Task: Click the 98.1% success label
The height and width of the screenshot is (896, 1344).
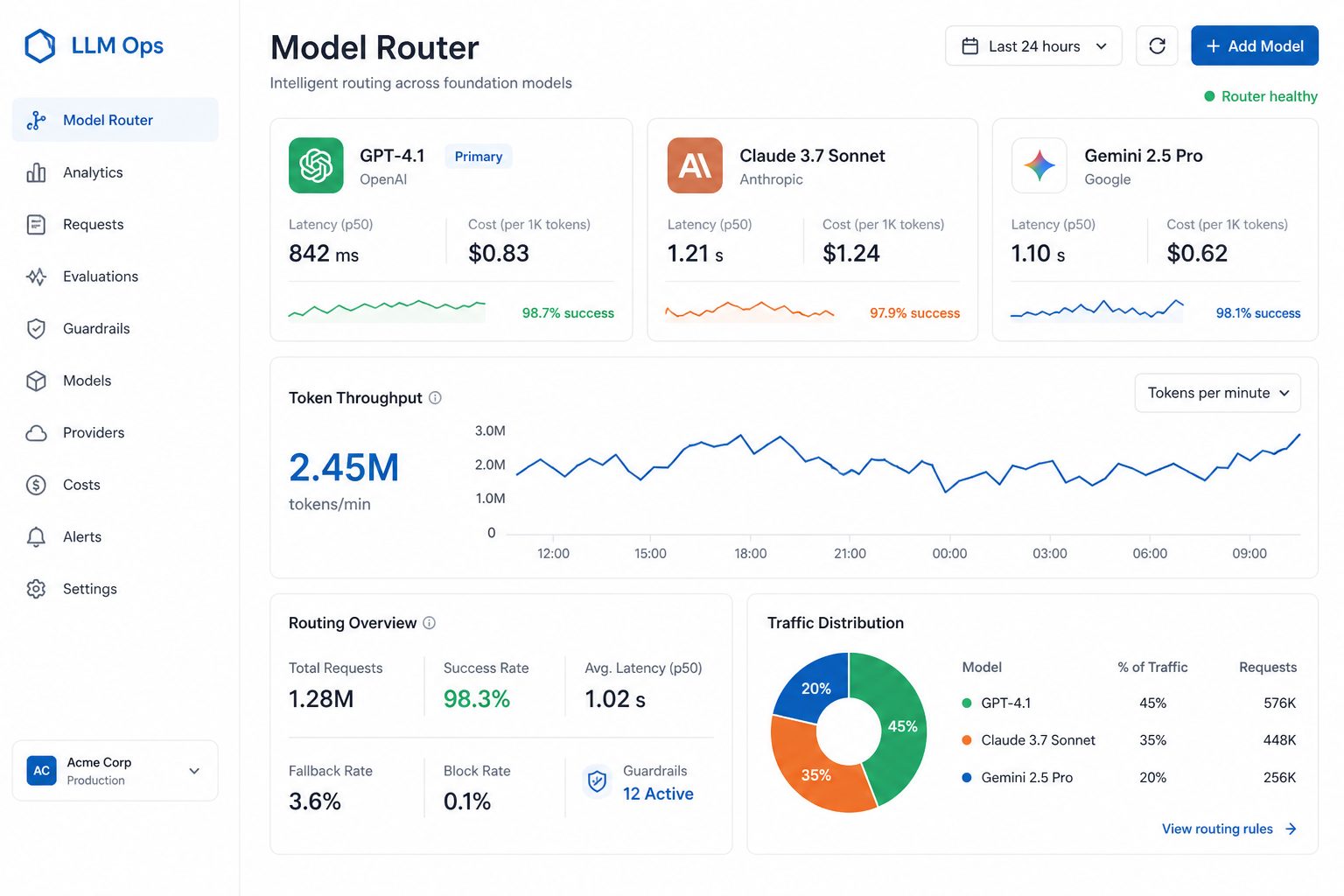Action: (x=1258, y=313)
